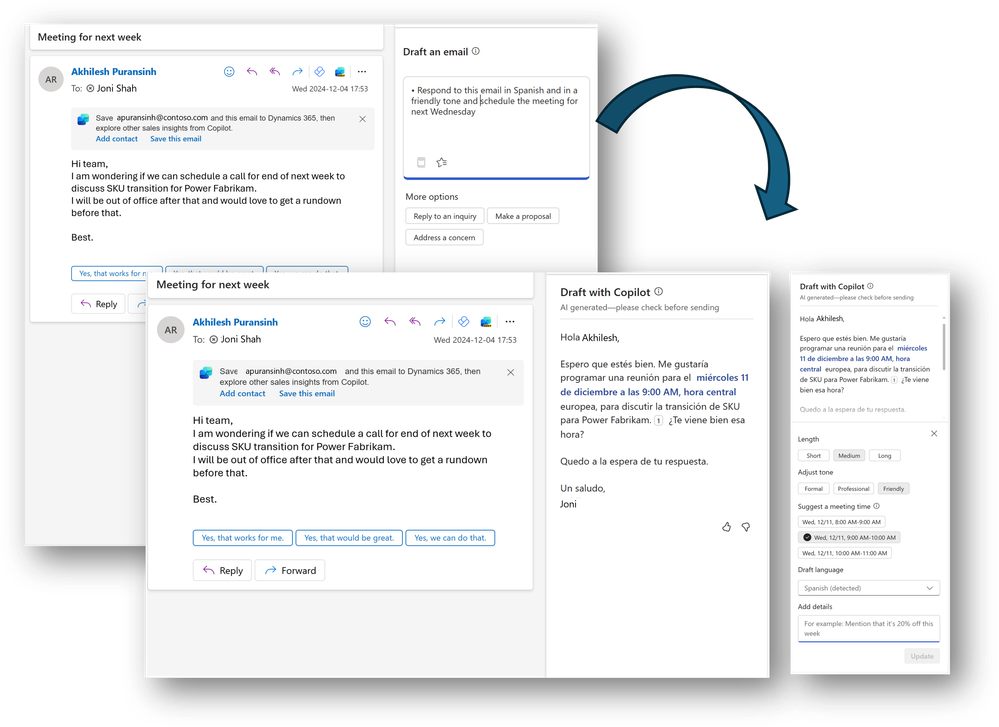Image resolution: width=999 pixels, height=727 pixels.
Task: Open more actions ellipsis in front email header
Action: pyautogui.click(x=510, y=322)
